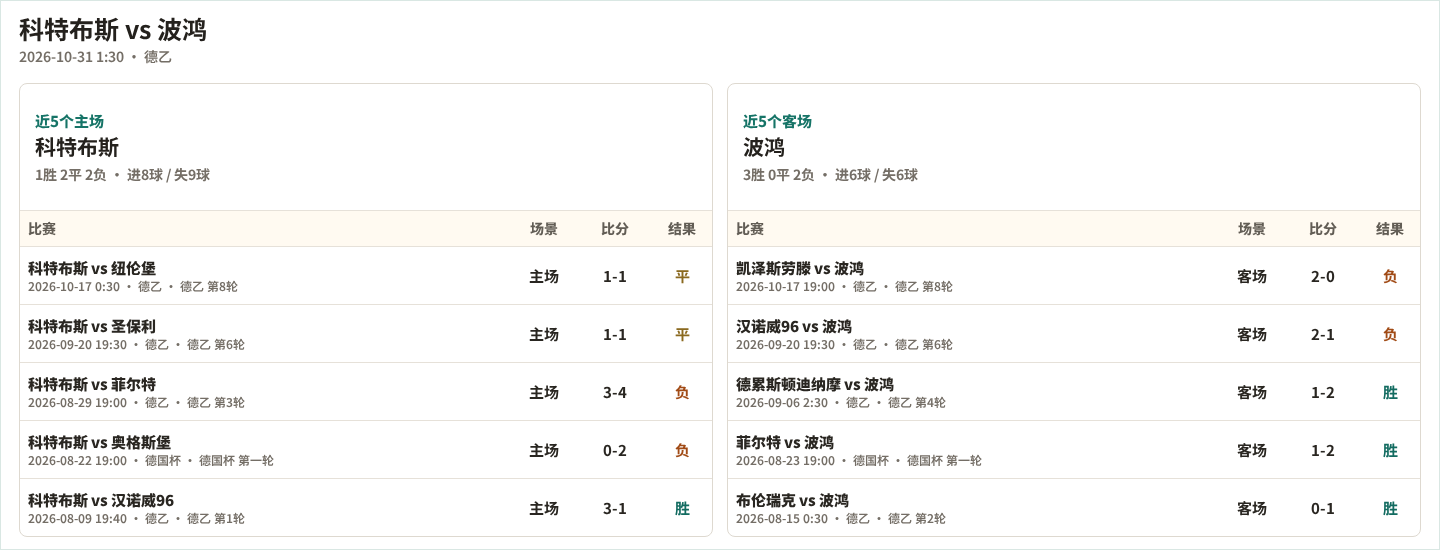Click the match date 2026-10-31 1:30
The height and width of the screenshot is (550, 1440).
(72, 57)
